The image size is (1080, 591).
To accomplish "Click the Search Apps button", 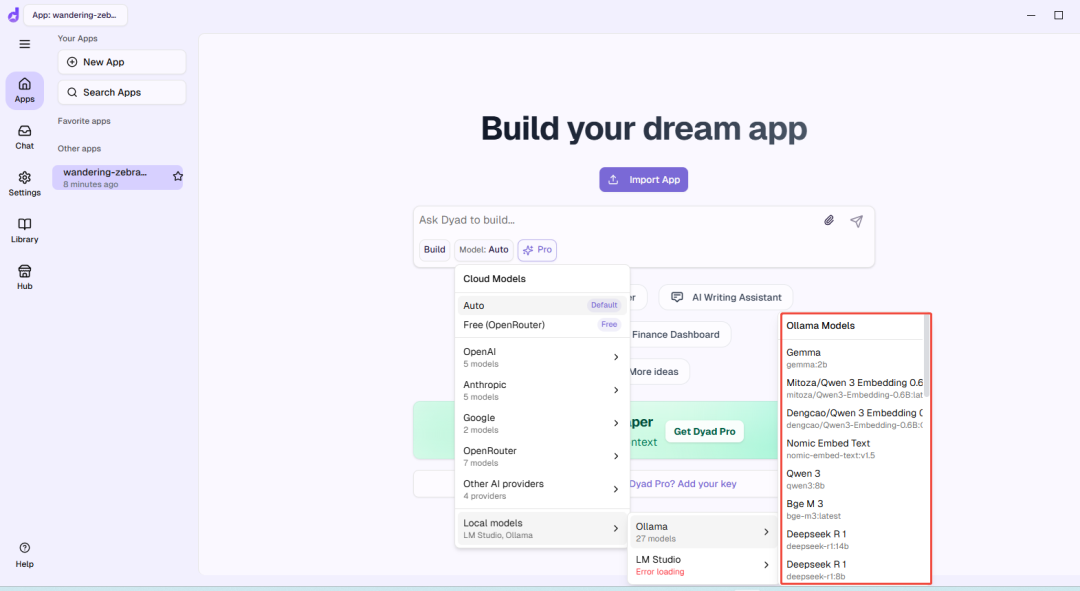I will point(122,92).
